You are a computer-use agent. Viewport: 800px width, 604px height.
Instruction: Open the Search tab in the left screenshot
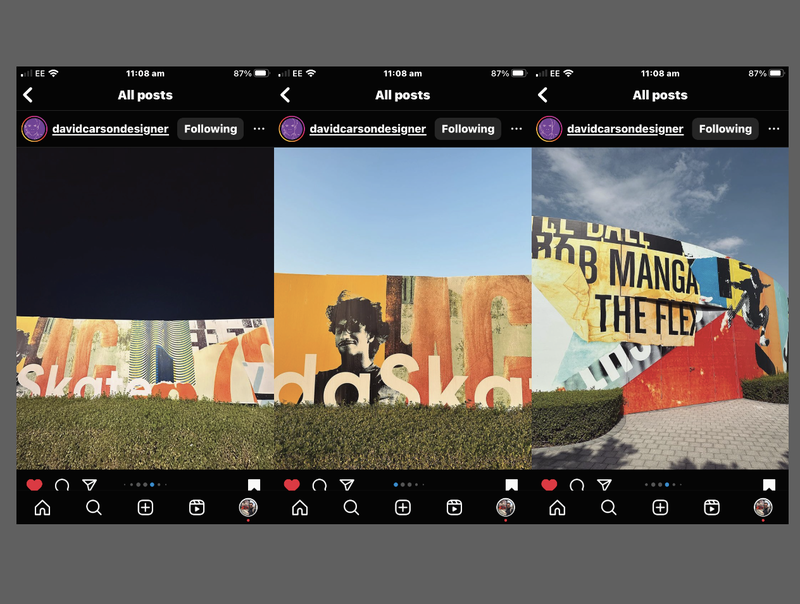tap(94, 508)
